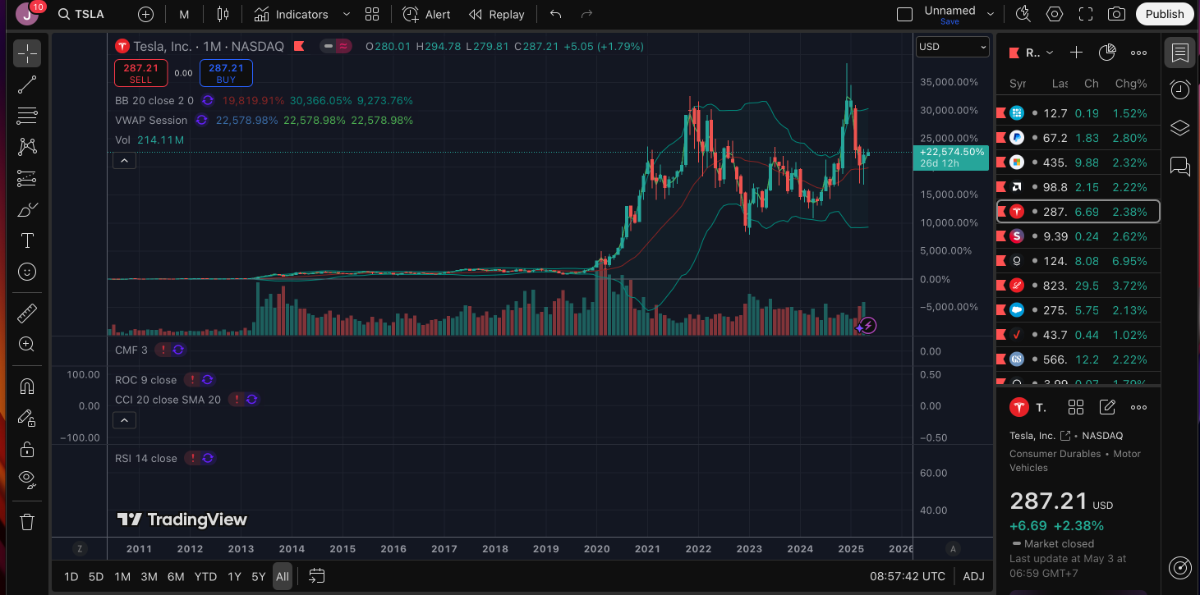Select the ruler measure tool
The image size is (1200, 595).
pyautogui.click(x=27, y=313)
